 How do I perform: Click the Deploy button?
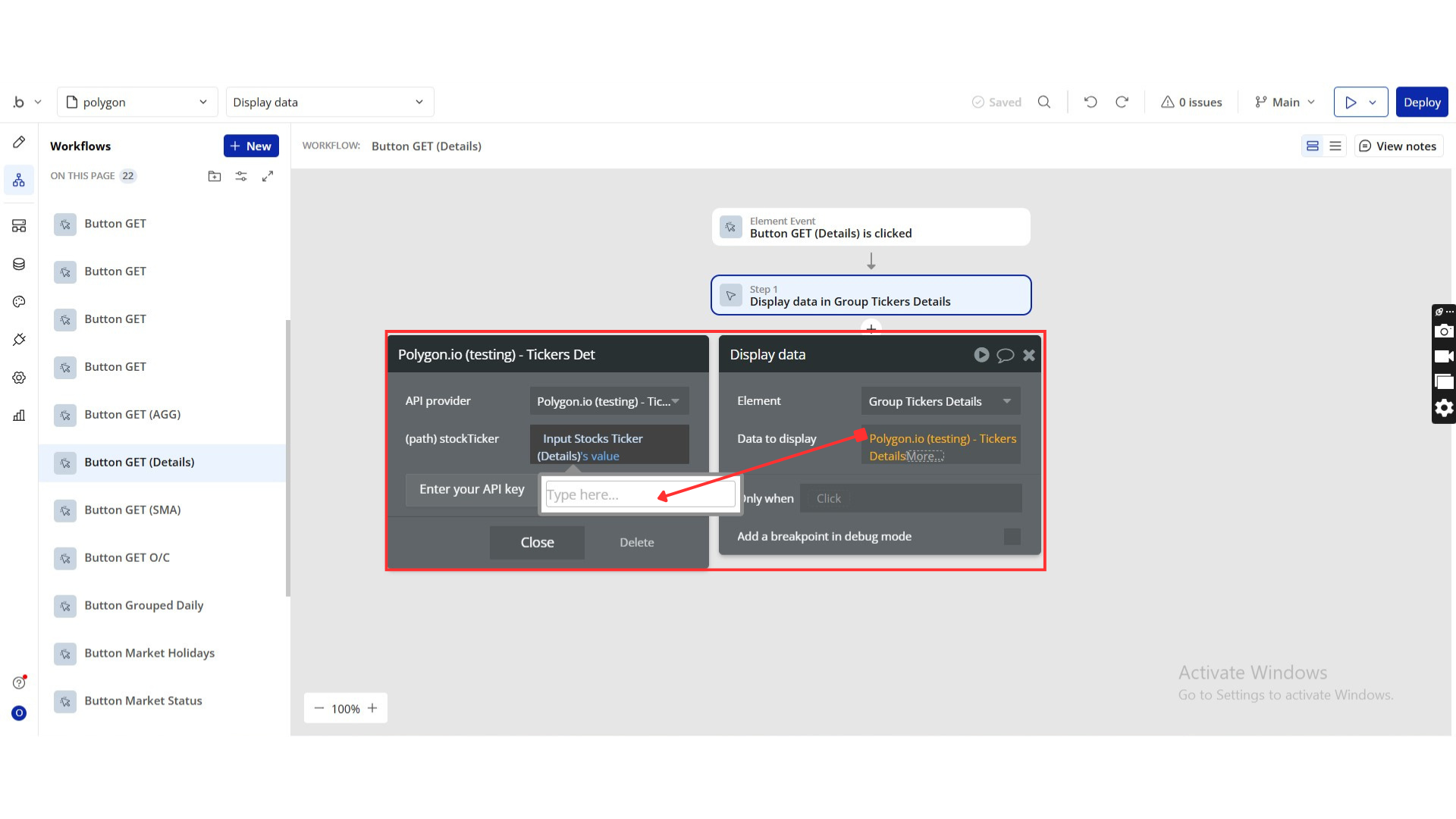[x=1421, y=102]
